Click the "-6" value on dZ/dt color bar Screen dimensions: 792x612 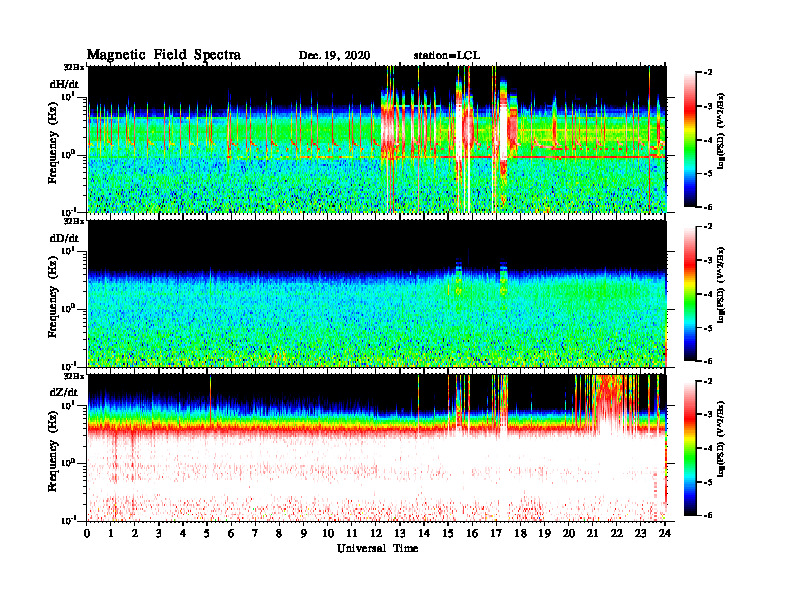pyautogui.click(x=707, y=515)
